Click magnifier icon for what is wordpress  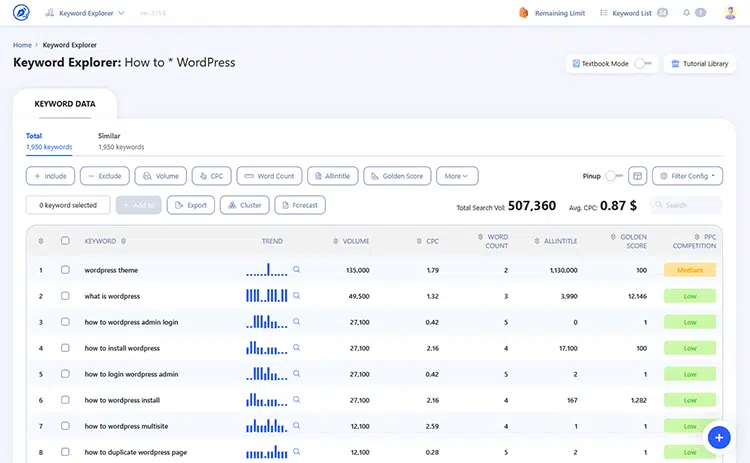point(297,296)
